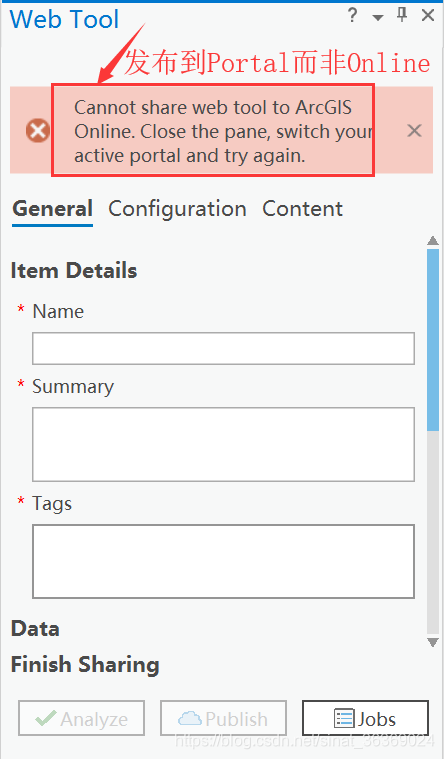Click the Publish button

[x=223, y=718]
